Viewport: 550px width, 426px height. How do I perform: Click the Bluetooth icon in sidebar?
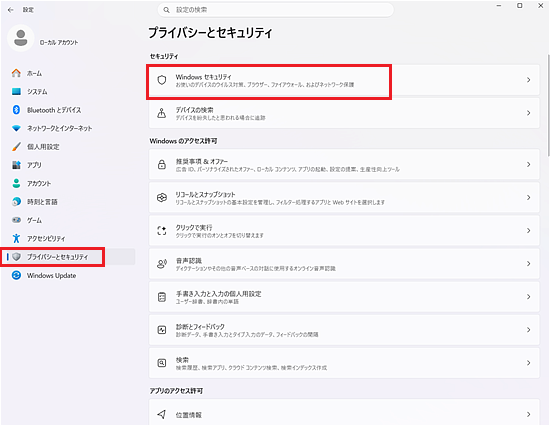pyautogui.click(x=16, y=110)
